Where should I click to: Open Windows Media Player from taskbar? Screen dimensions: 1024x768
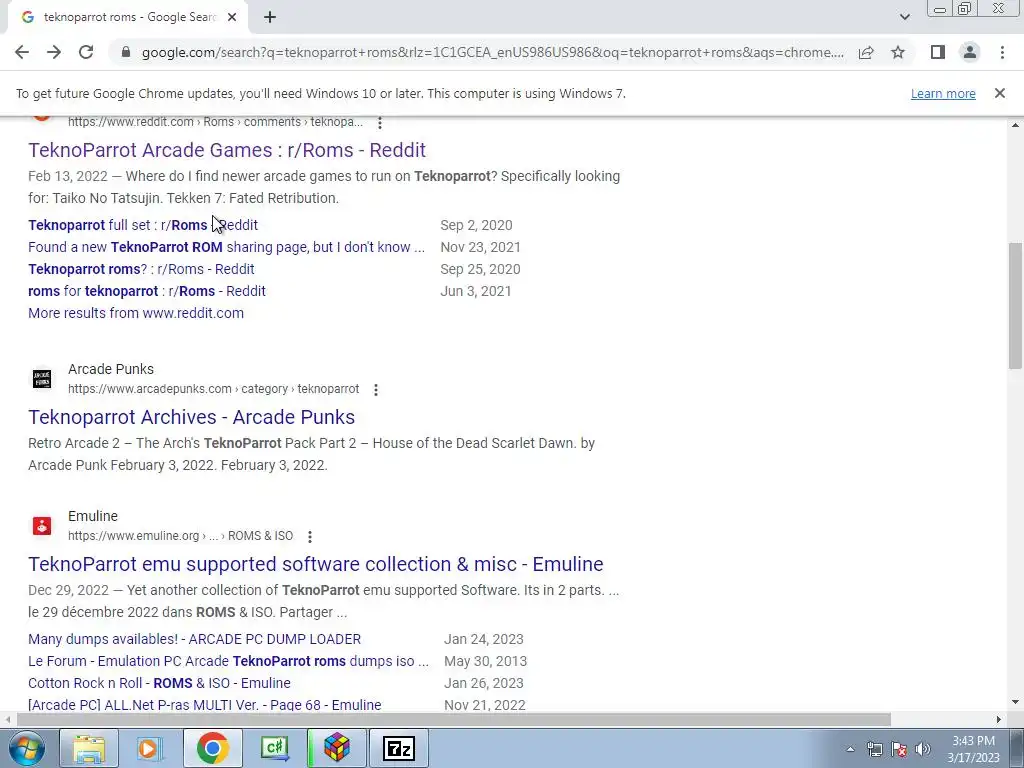(x=150, y=748)
